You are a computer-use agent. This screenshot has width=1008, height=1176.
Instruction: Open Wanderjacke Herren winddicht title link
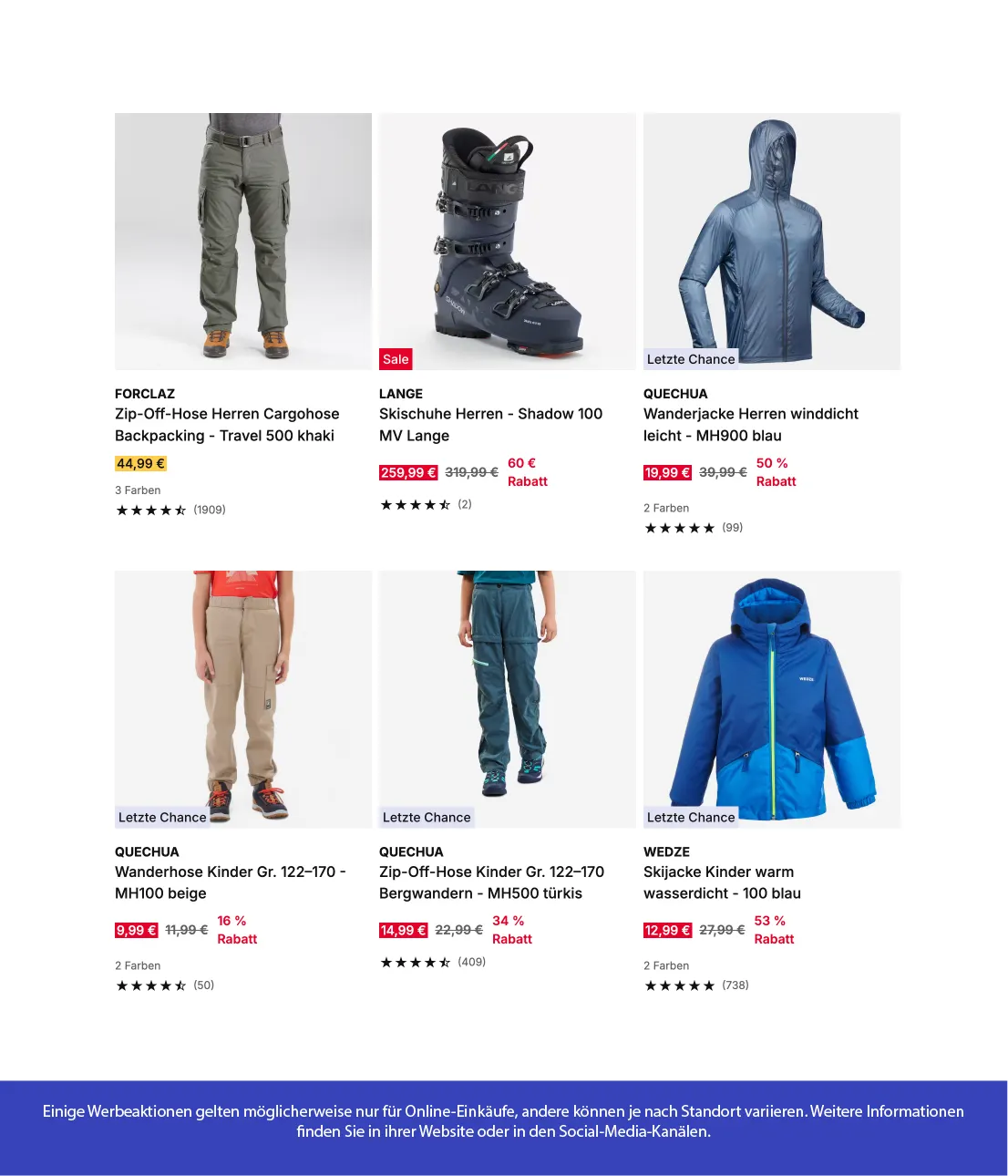pos(751,425)
